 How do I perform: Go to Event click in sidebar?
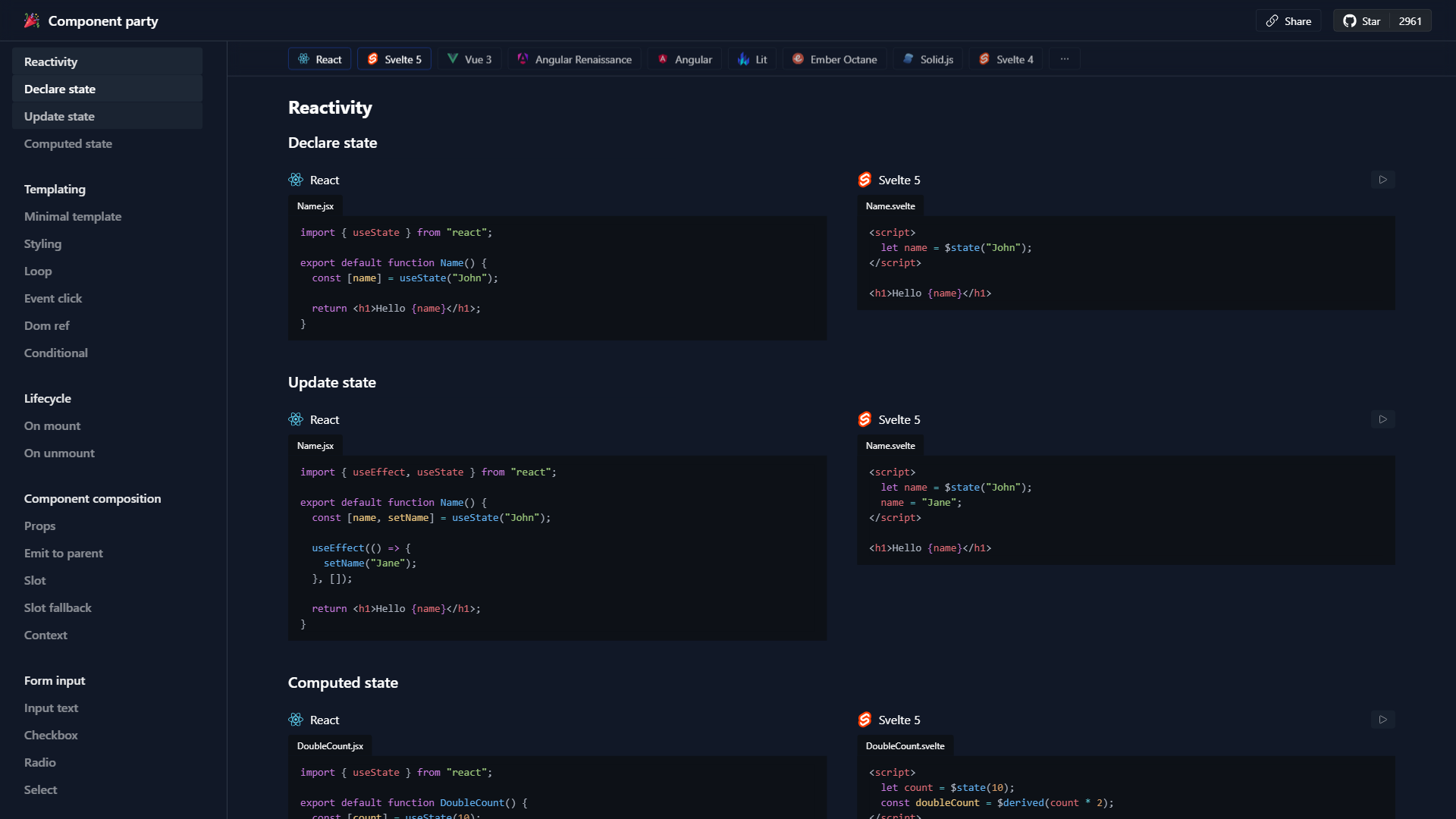pos(107,298)
